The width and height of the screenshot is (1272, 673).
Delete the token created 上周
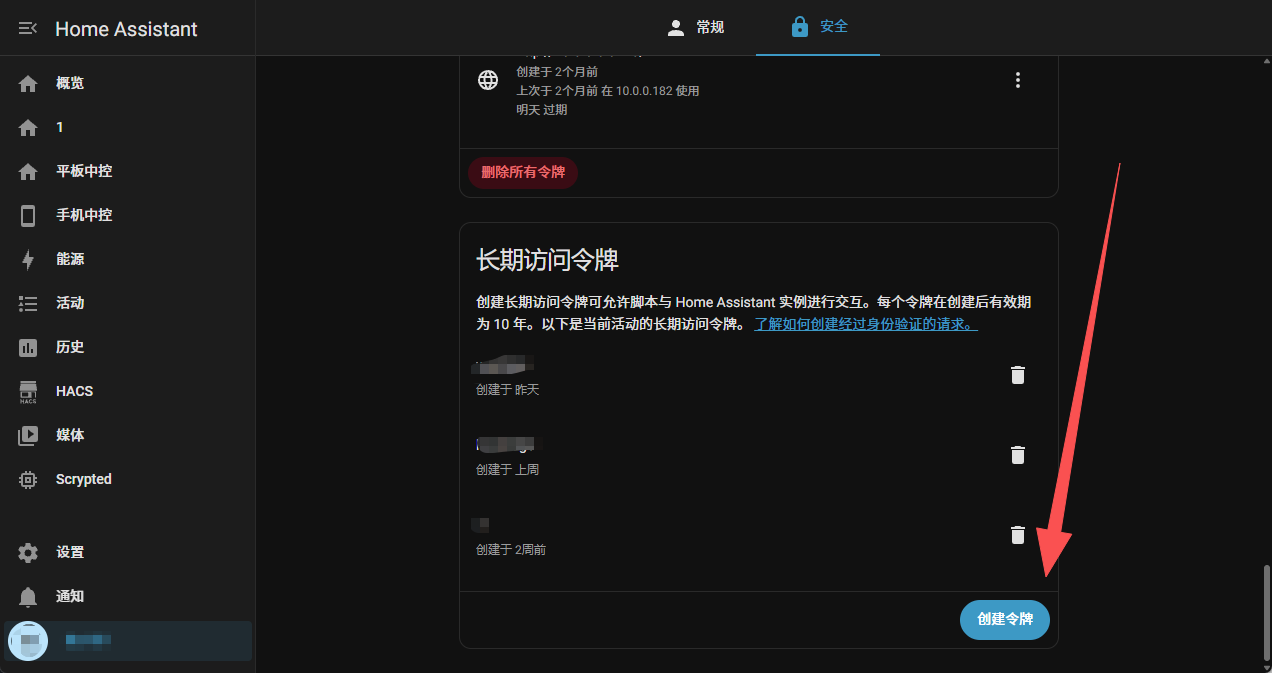click(x=1018, y=455)
